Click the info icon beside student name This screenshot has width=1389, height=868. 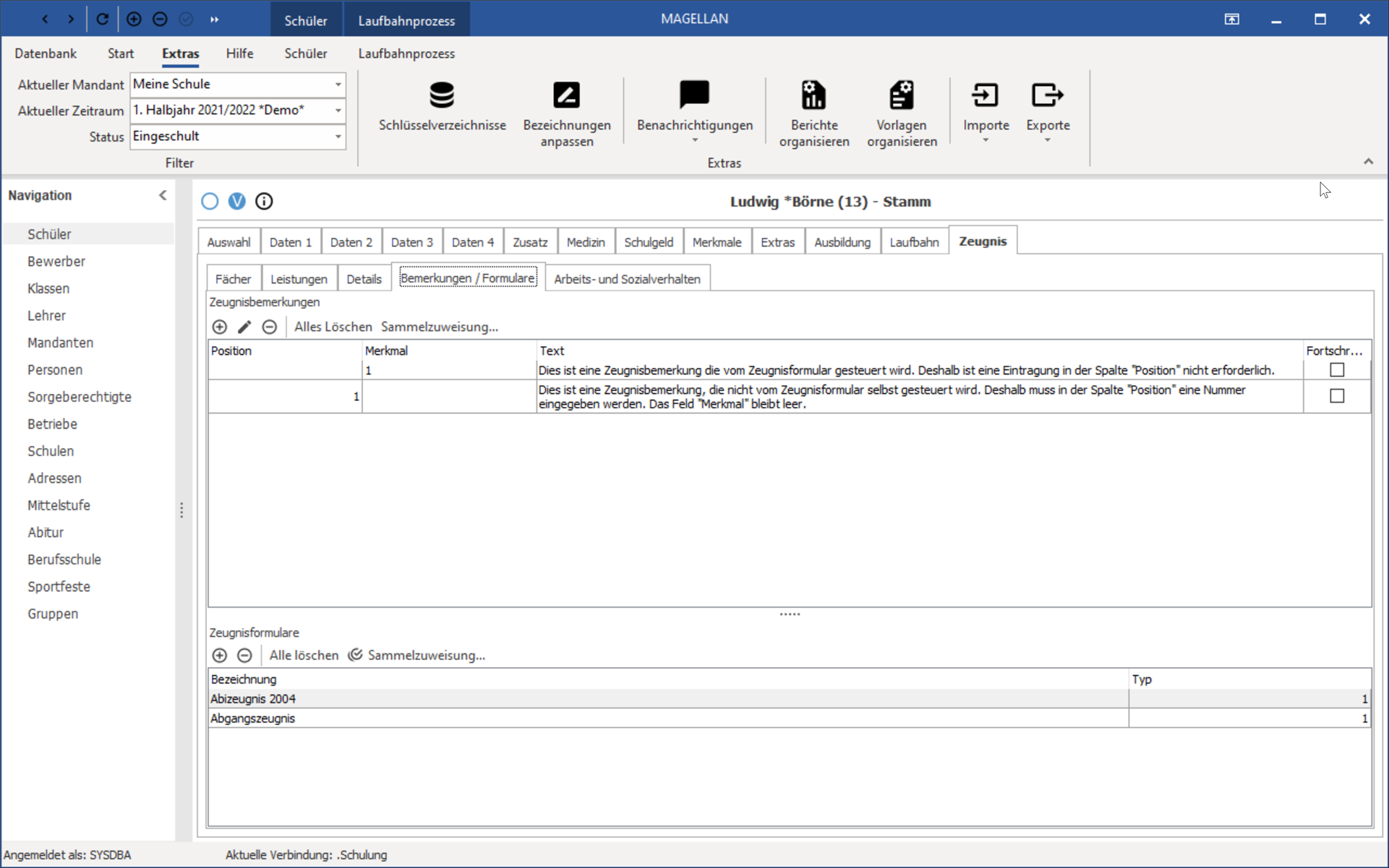pos(264,202)
